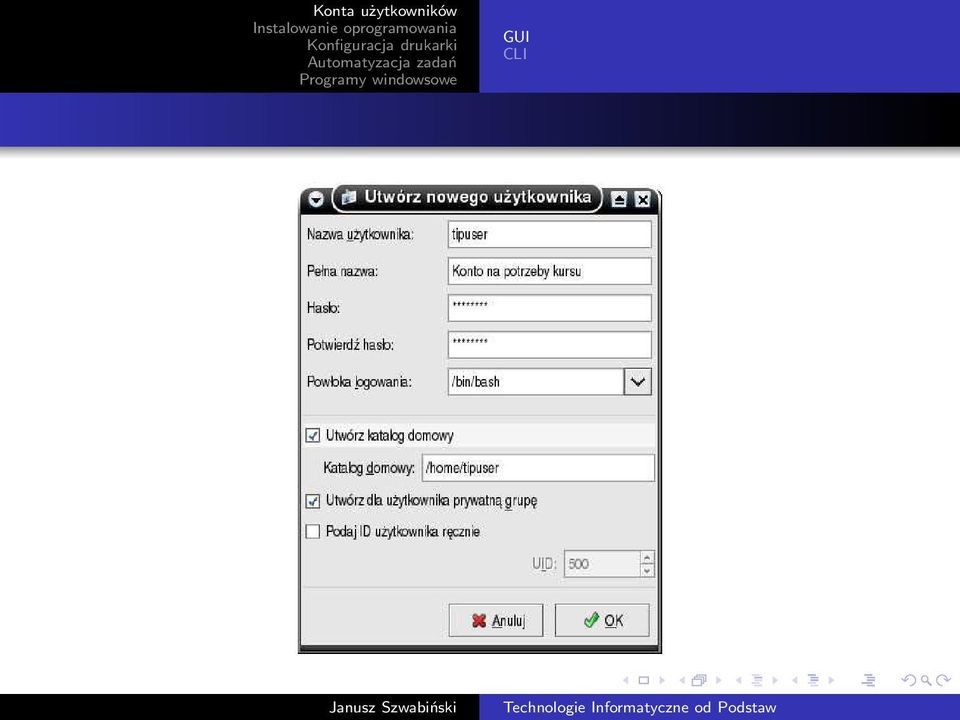960x720 pixels.
Task: Go back with the Beamer undo arrow
Action: click(909, 680)
